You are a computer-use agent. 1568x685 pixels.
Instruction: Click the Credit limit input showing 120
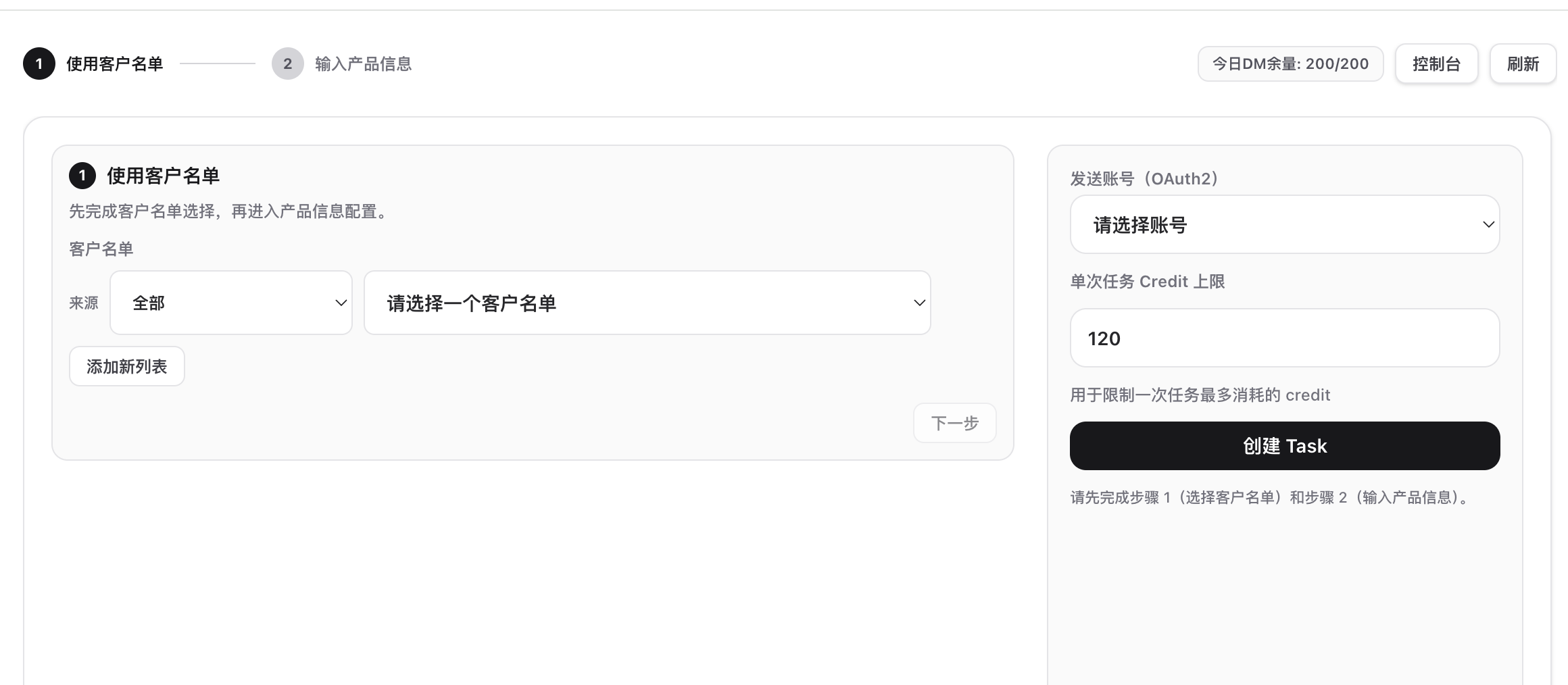[1283, 338]
